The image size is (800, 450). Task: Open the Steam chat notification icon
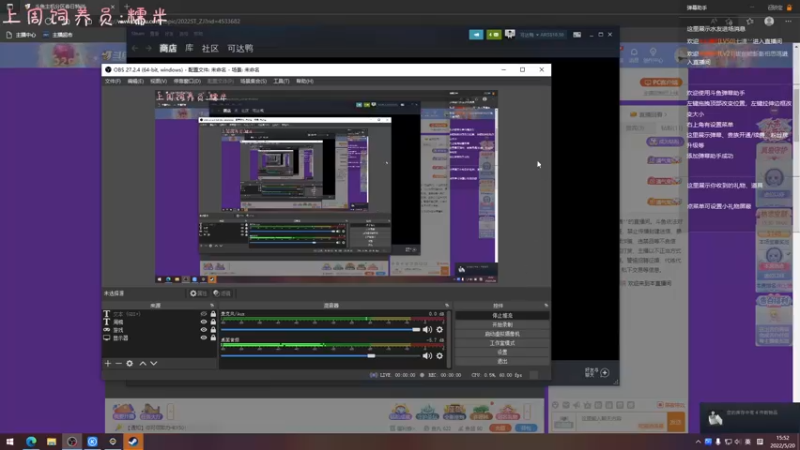[510, 34]
